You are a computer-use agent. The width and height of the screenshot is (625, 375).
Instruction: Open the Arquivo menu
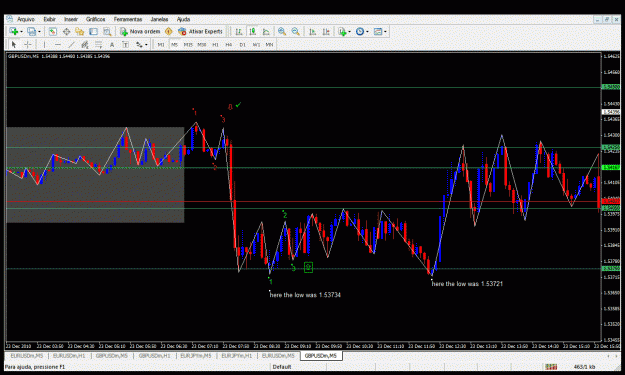coord(26,19)
